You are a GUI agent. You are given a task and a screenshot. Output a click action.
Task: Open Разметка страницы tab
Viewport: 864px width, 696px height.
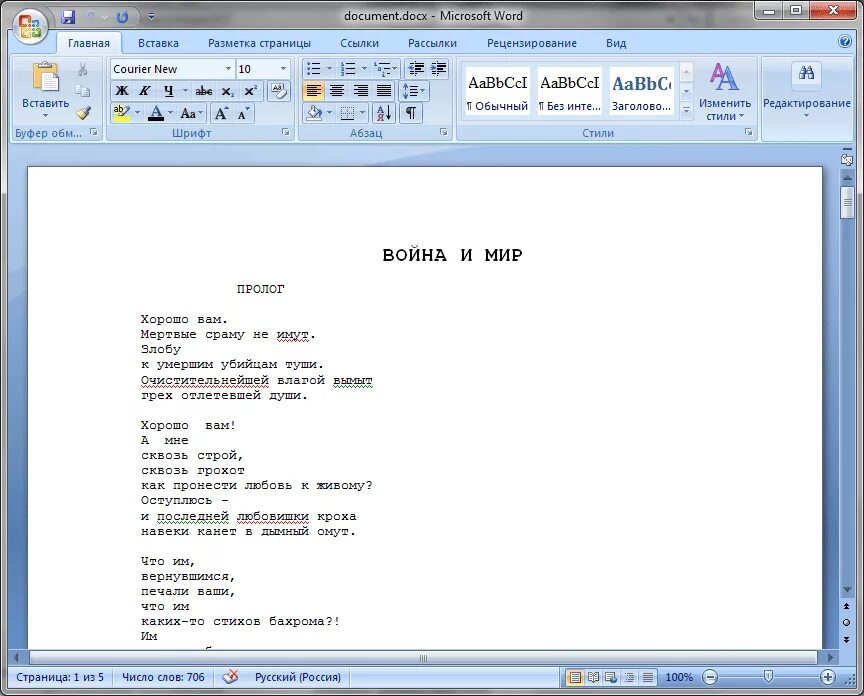coord(259,43)
